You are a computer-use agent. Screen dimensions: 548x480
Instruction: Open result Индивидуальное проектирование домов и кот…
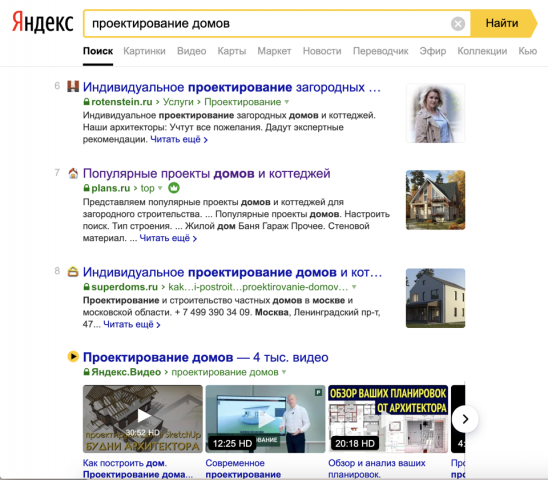coord(232,272)
